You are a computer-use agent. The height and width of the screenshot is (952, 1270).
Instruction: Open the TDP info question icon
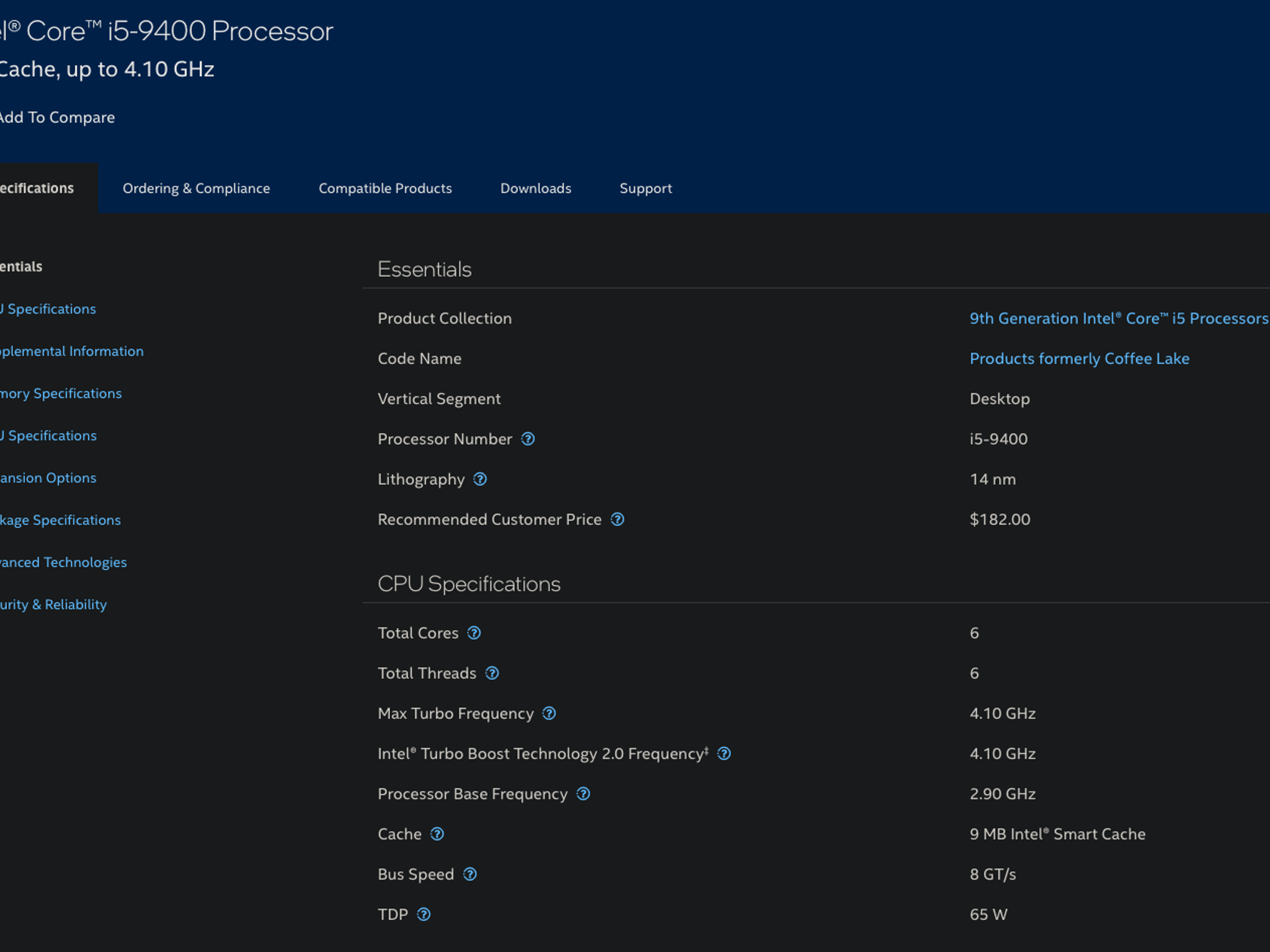click(x=424, y=914)
